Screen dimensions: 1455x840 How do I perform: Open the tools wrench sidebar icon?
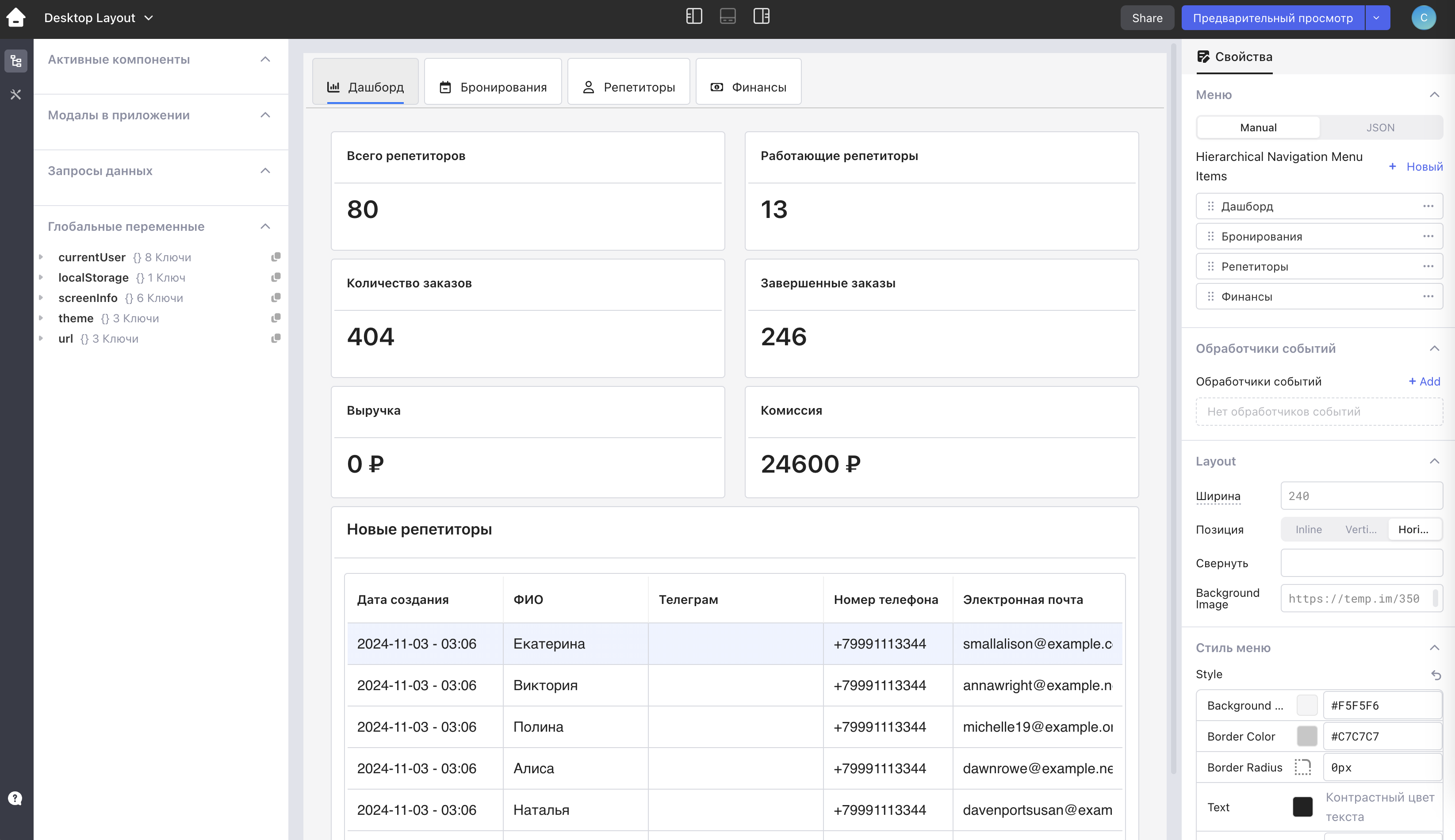pos(15,94)
